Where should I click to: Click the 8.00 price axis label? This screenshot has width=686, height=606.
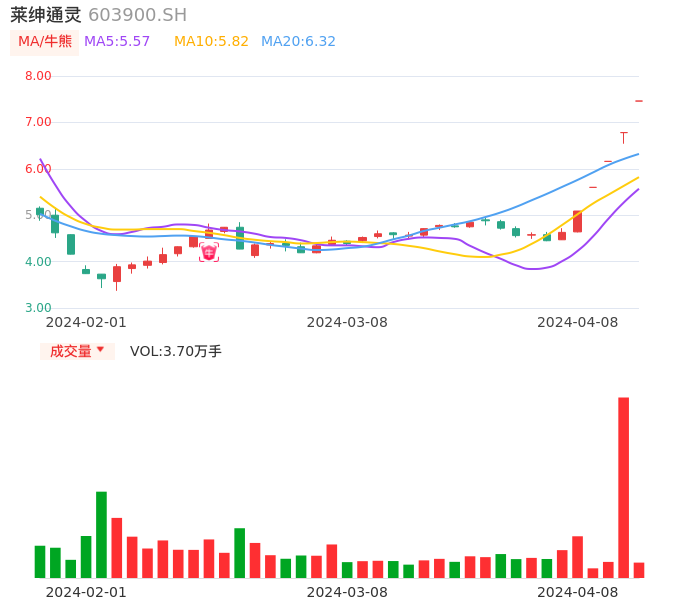pos(38,76)
